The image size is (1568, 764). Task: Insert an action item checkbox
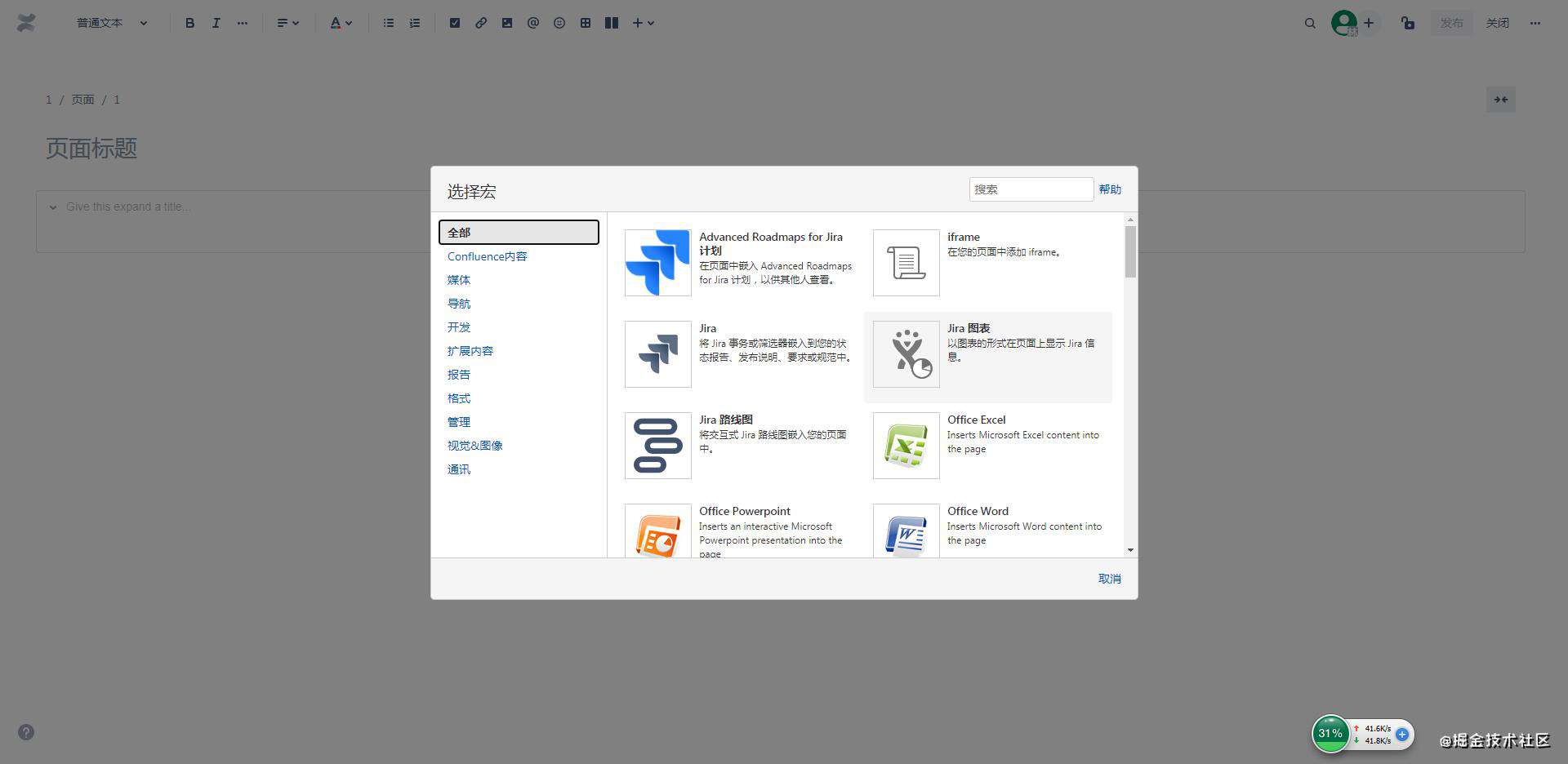(x=455, y=23)
